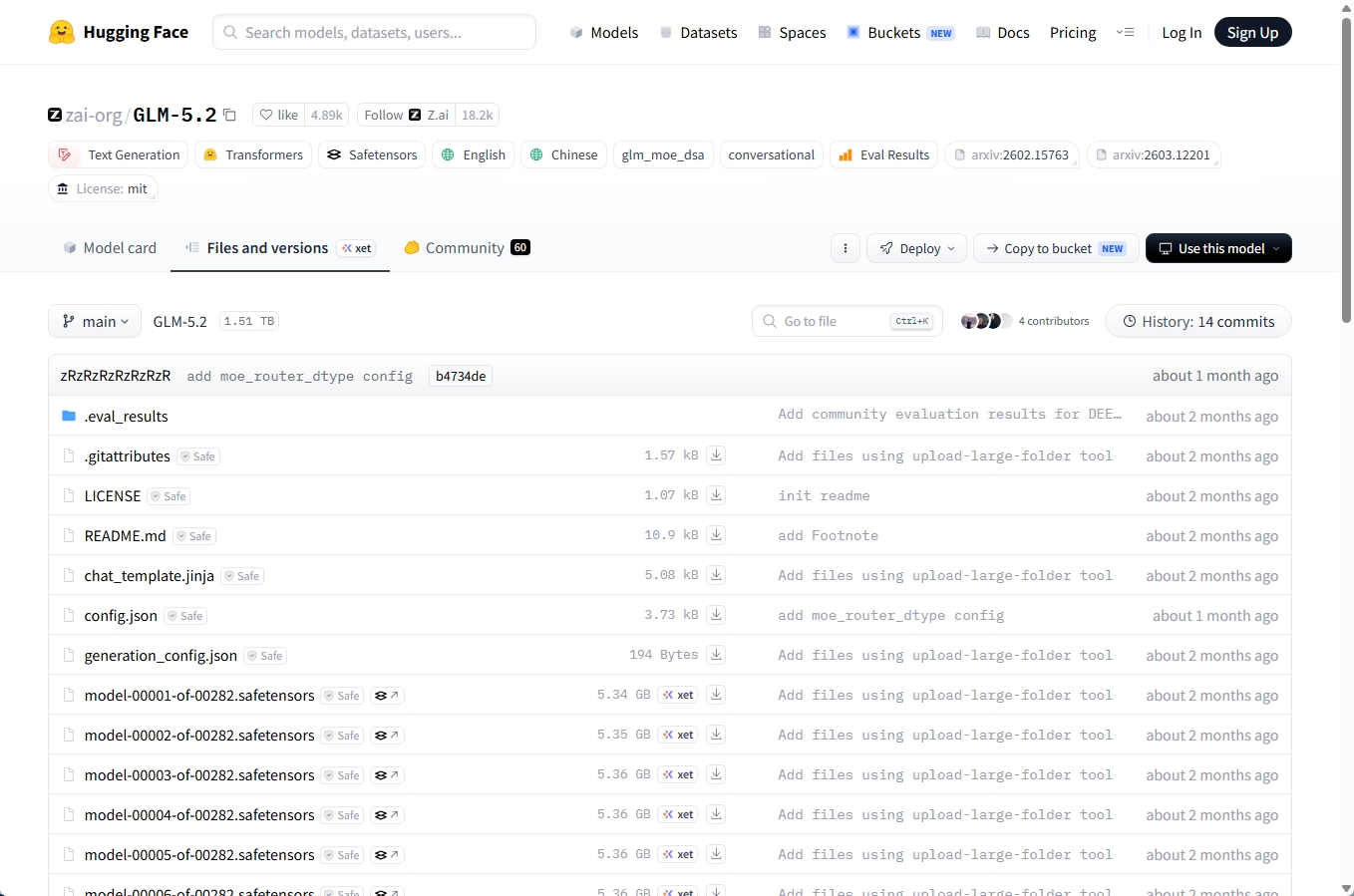The image size is (1354, 896).
Task: Follow the Z.ai organization
Action: (406, 115)
